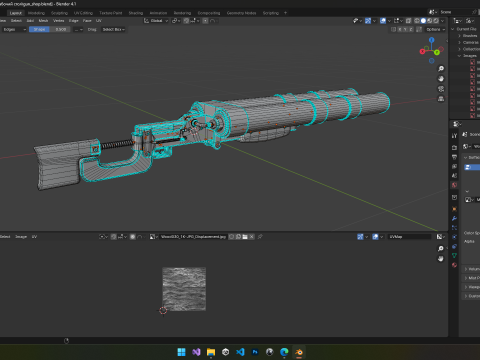
Task: Open the viewport Options dropdown
Action: click(435, 29)
